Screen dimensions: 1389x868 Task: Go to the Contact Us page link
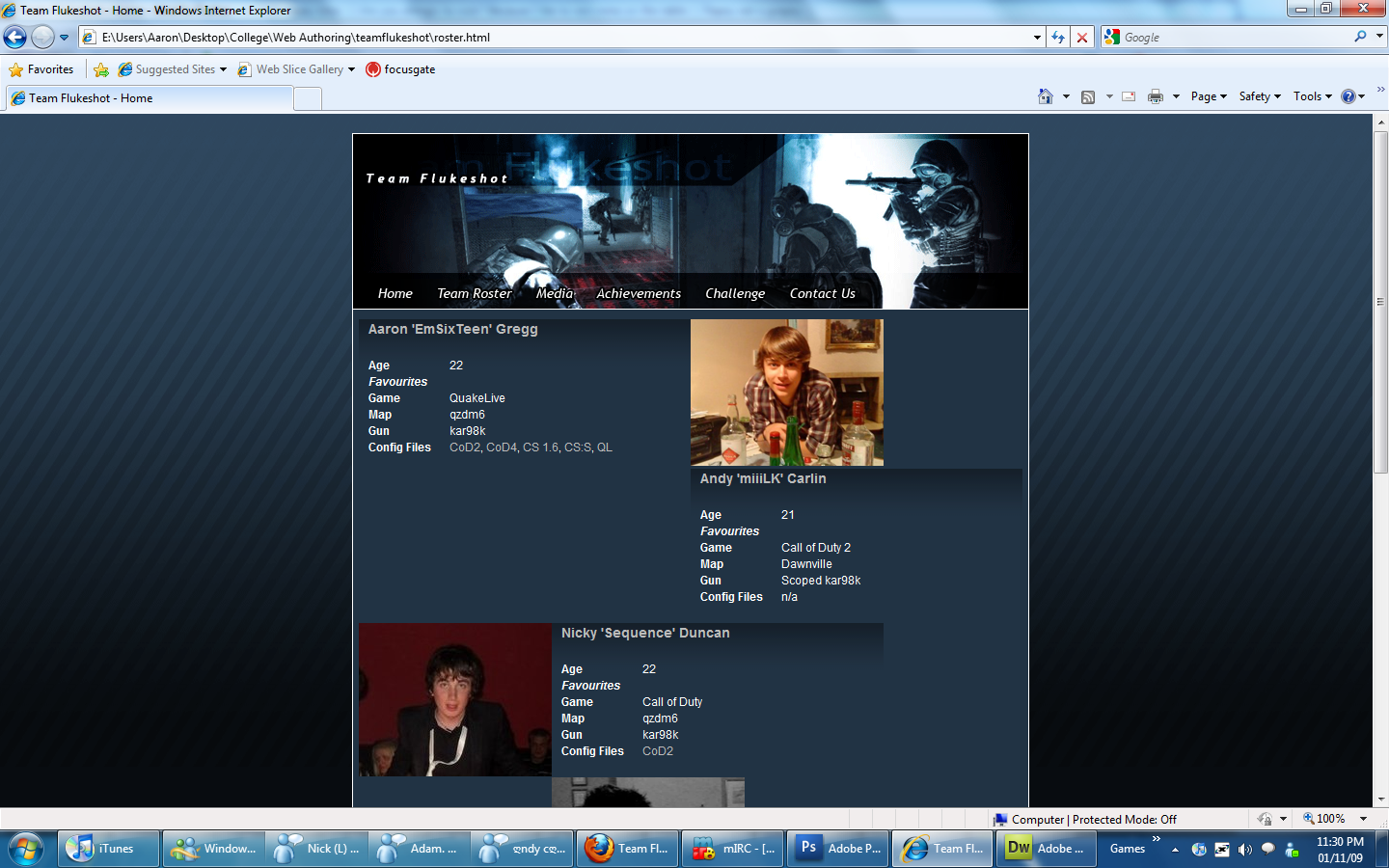[822, 293]
